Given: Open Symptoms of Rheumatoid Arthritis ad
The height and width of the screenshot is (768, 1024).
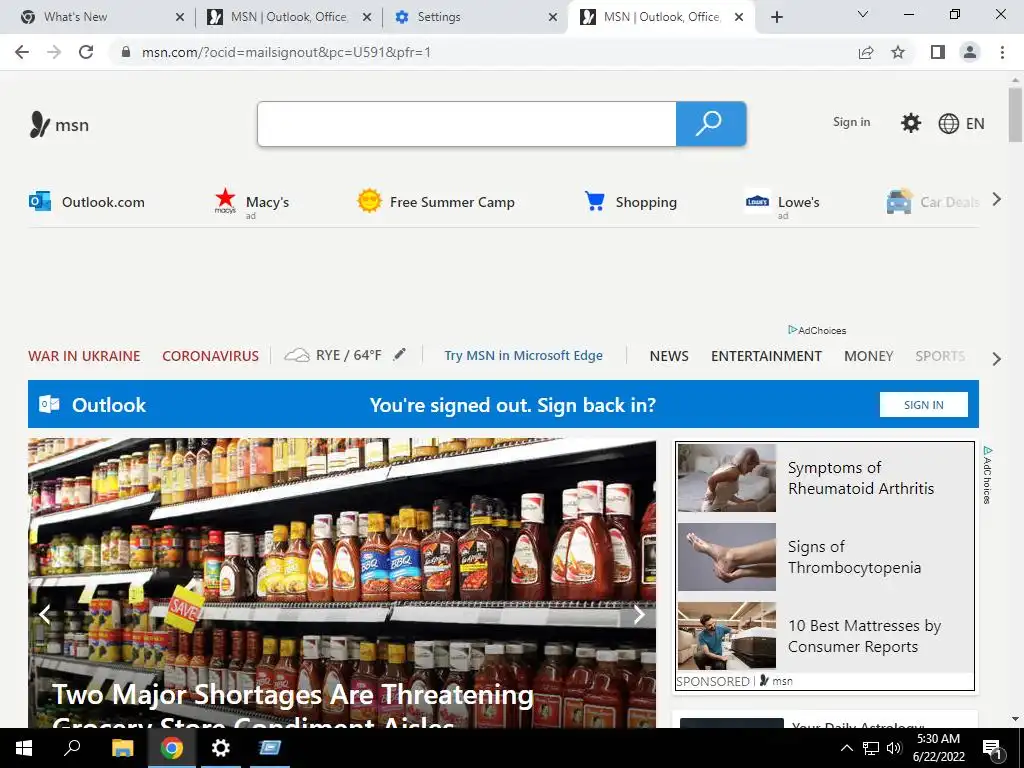Looking at the screenshot, I should click(861, 477).
